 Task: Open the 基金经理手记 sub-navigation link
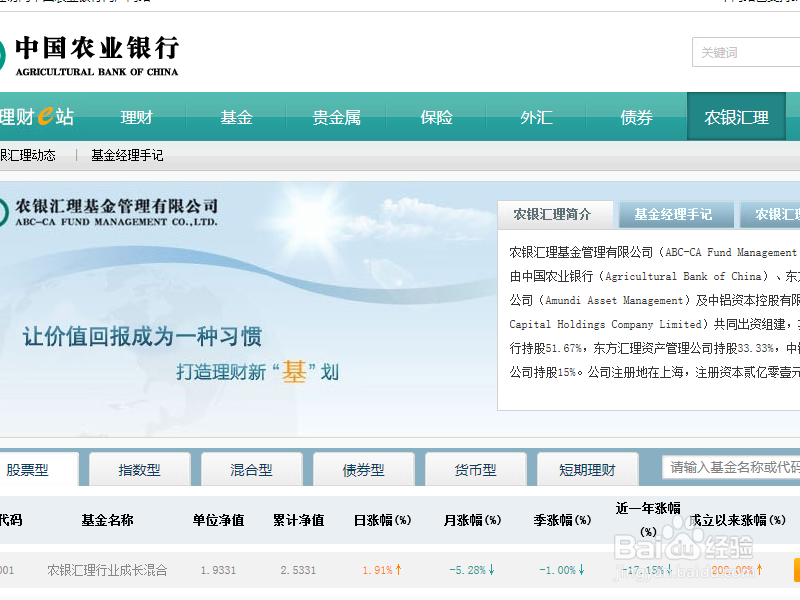tap(127, 155)
